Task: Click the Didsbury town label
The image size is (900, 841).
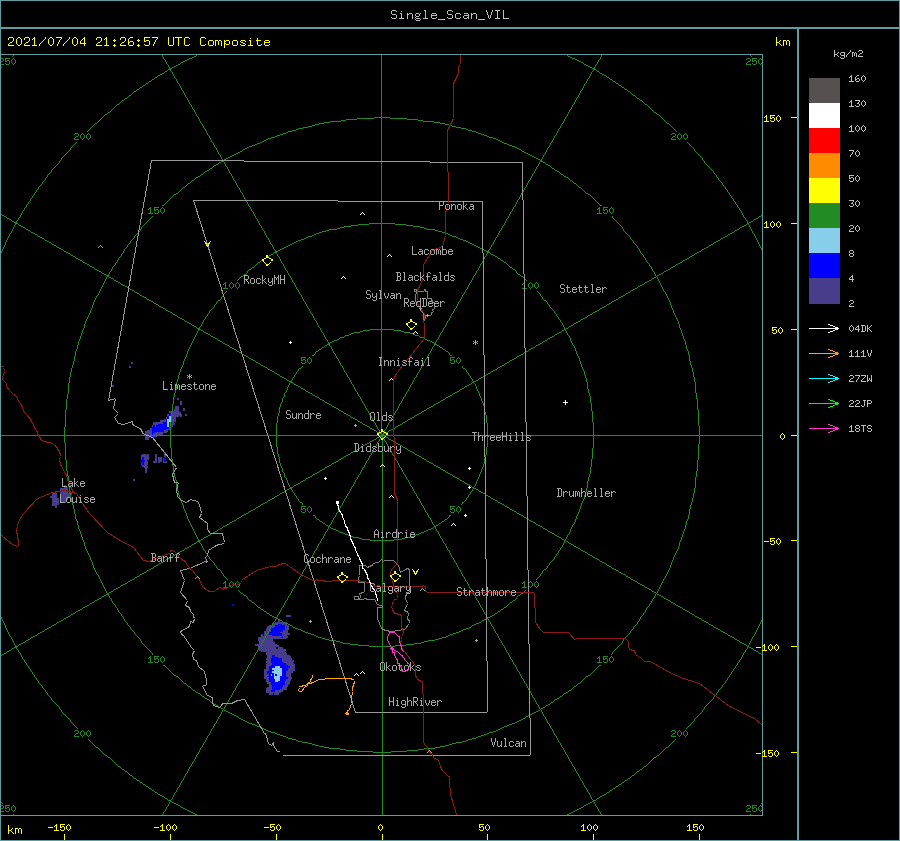Action: pyautogui.click(x=377, y=448)
